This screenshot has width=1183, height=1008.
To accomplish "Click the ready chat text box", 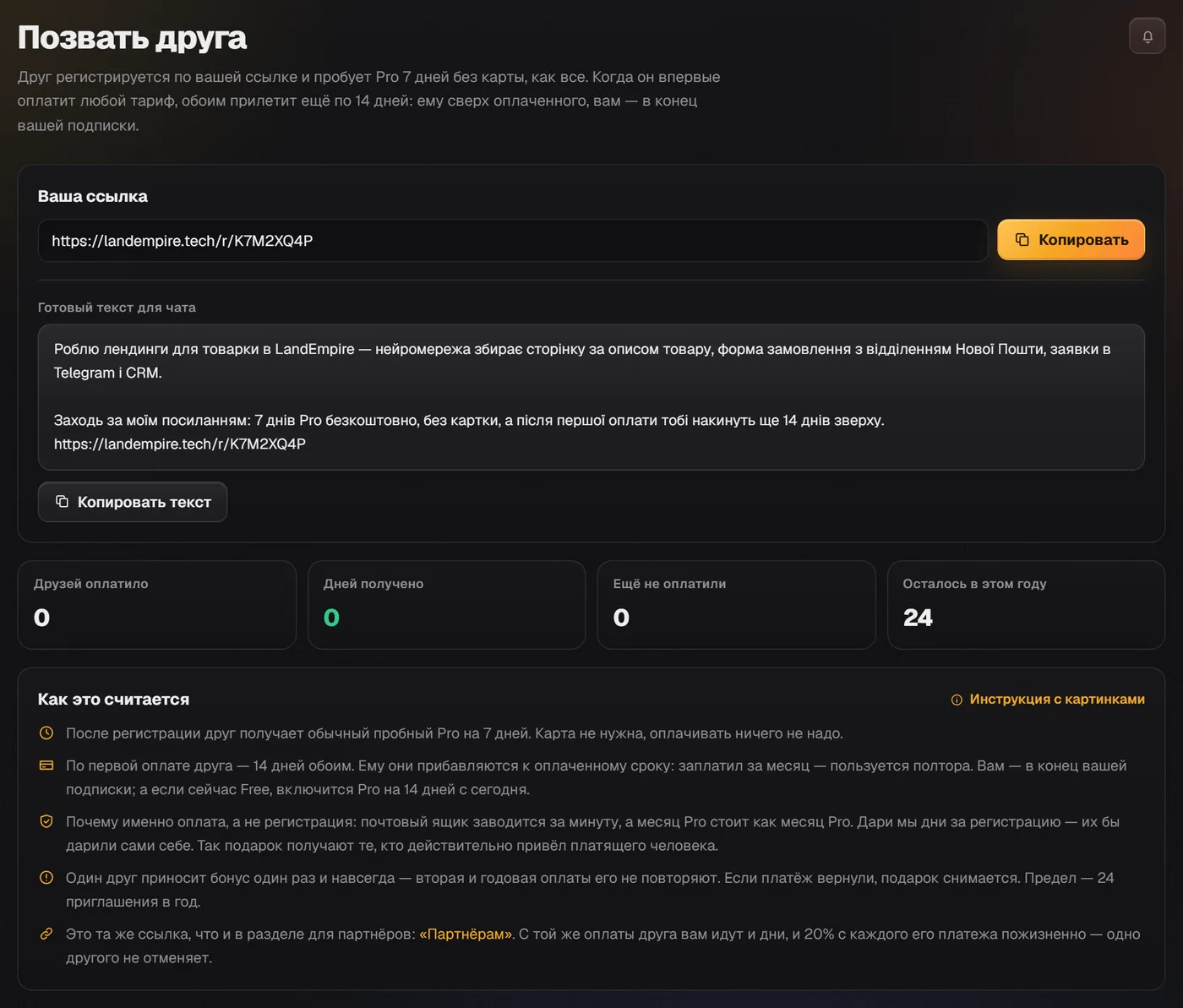I will point(591,397).
